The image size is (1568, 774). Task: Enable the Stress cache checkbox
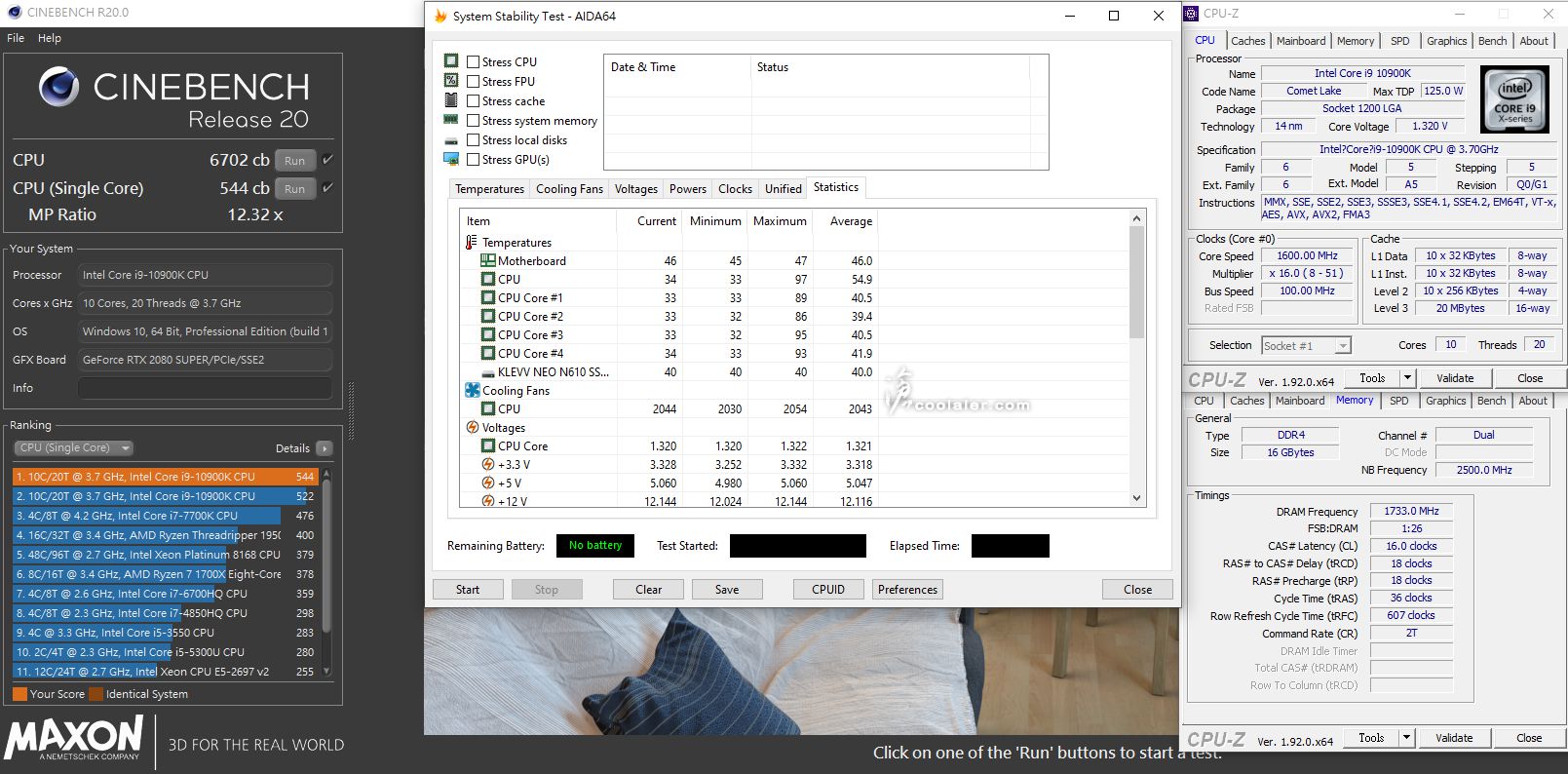[473, 101]
